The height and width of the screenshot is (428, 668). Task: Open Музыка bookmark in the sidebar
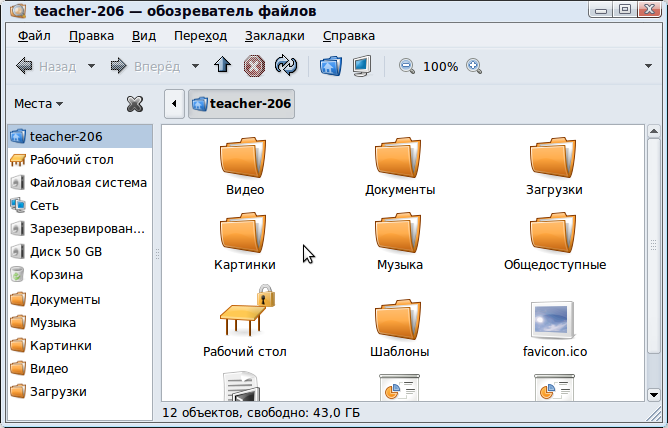(80, 323)
